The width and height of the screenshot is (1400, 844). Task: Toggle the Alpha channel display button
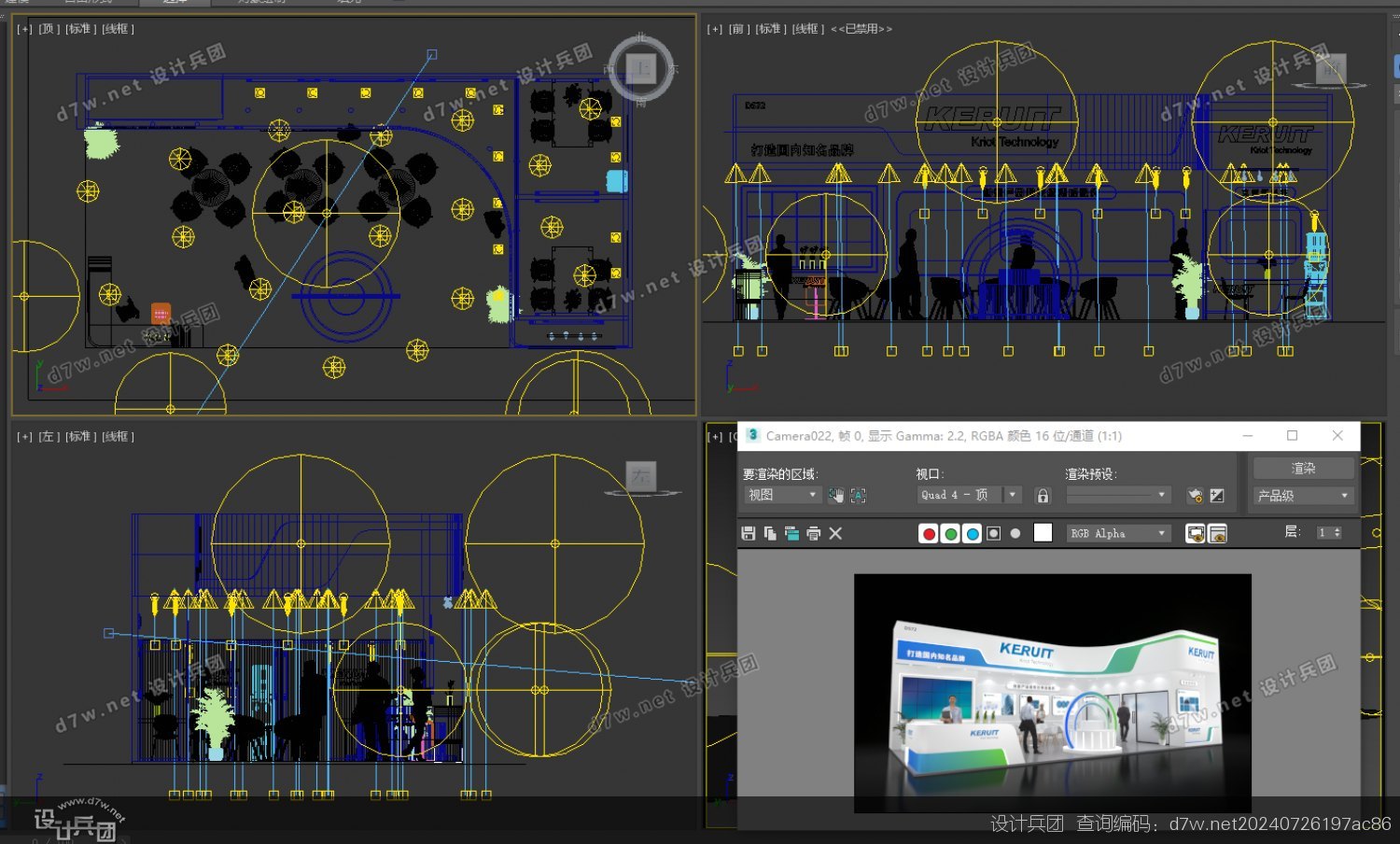(994, 533)
